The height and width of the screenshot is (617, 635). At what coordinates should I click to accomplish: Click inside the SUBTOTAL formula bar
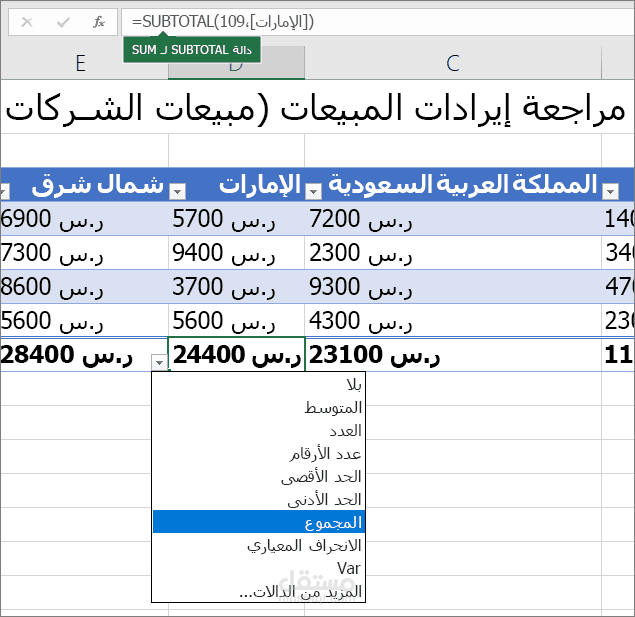click(x=377, y=22)
